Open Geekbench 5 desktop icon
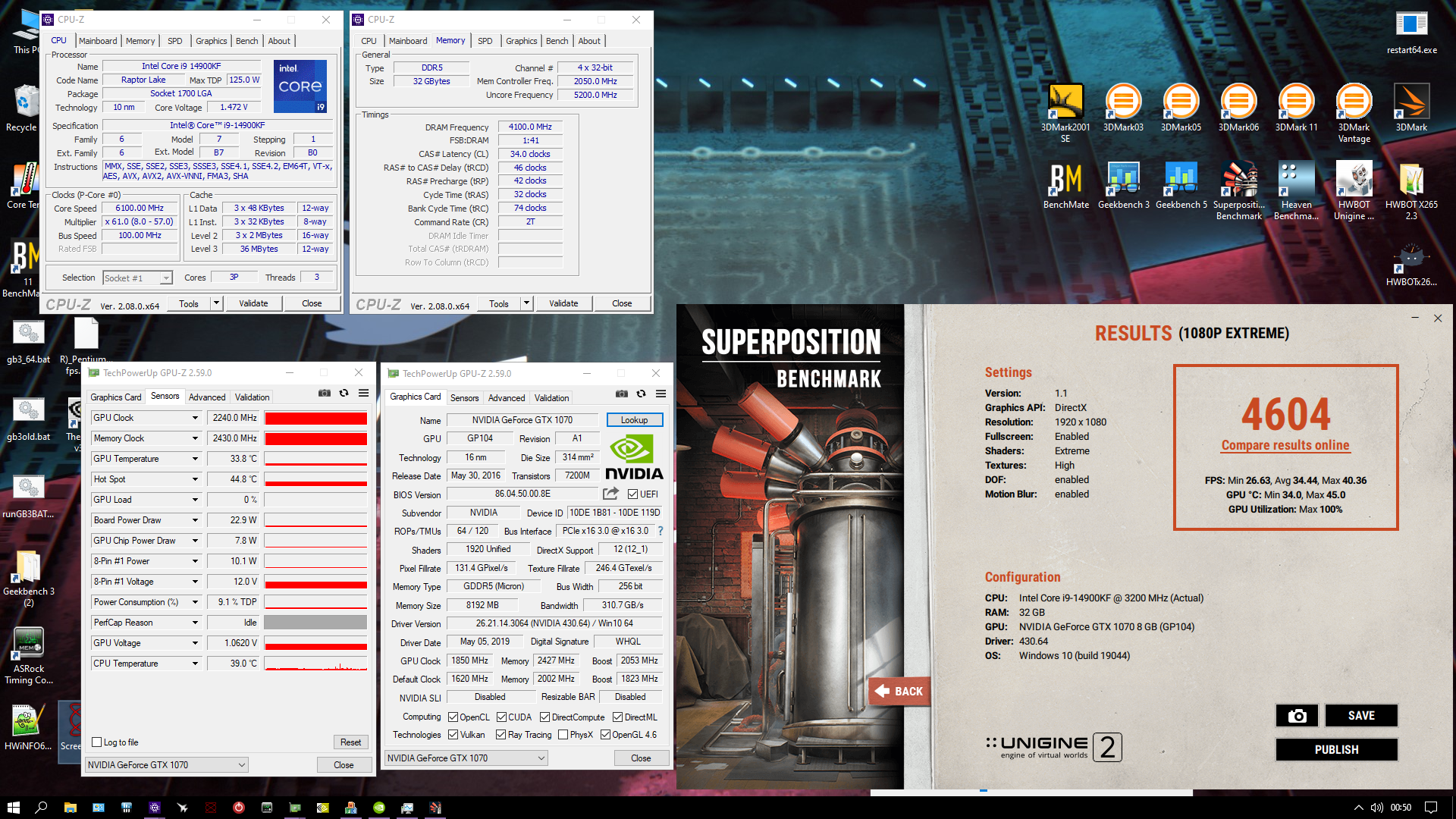This screenshot has width=1456, height=819. [1181, 186]
